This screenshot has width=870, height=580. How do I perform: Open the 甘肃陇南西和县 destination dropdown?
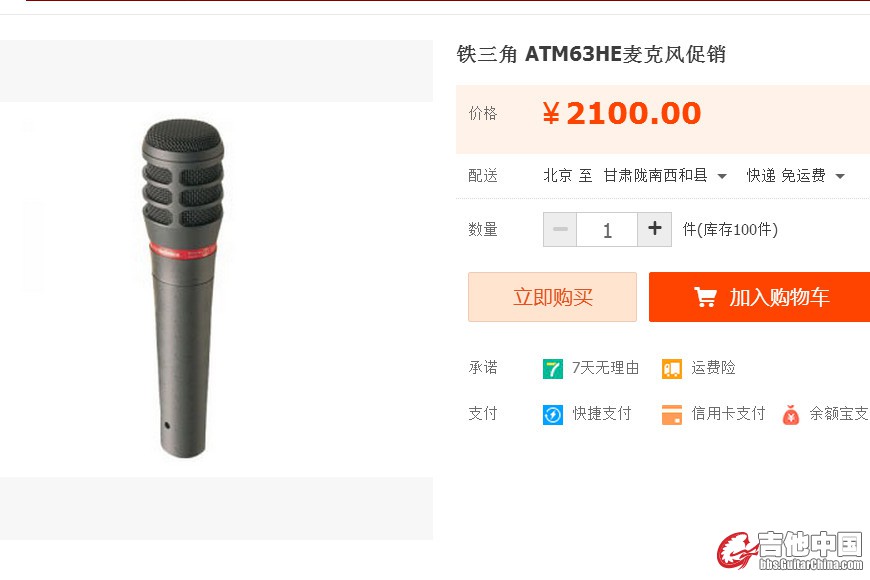pos(665,176)
